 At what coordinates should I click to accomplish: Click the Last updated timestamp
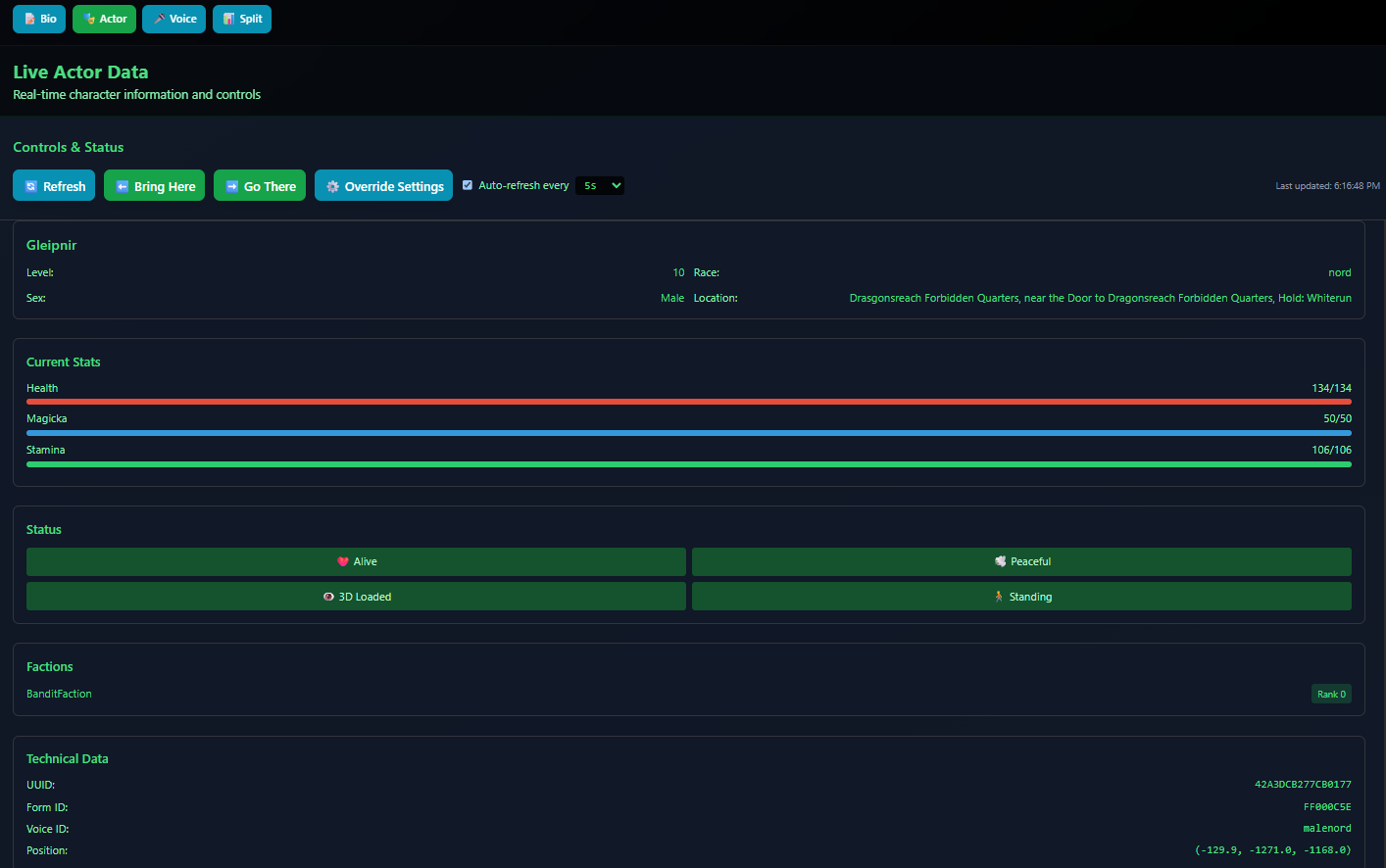1327,186
